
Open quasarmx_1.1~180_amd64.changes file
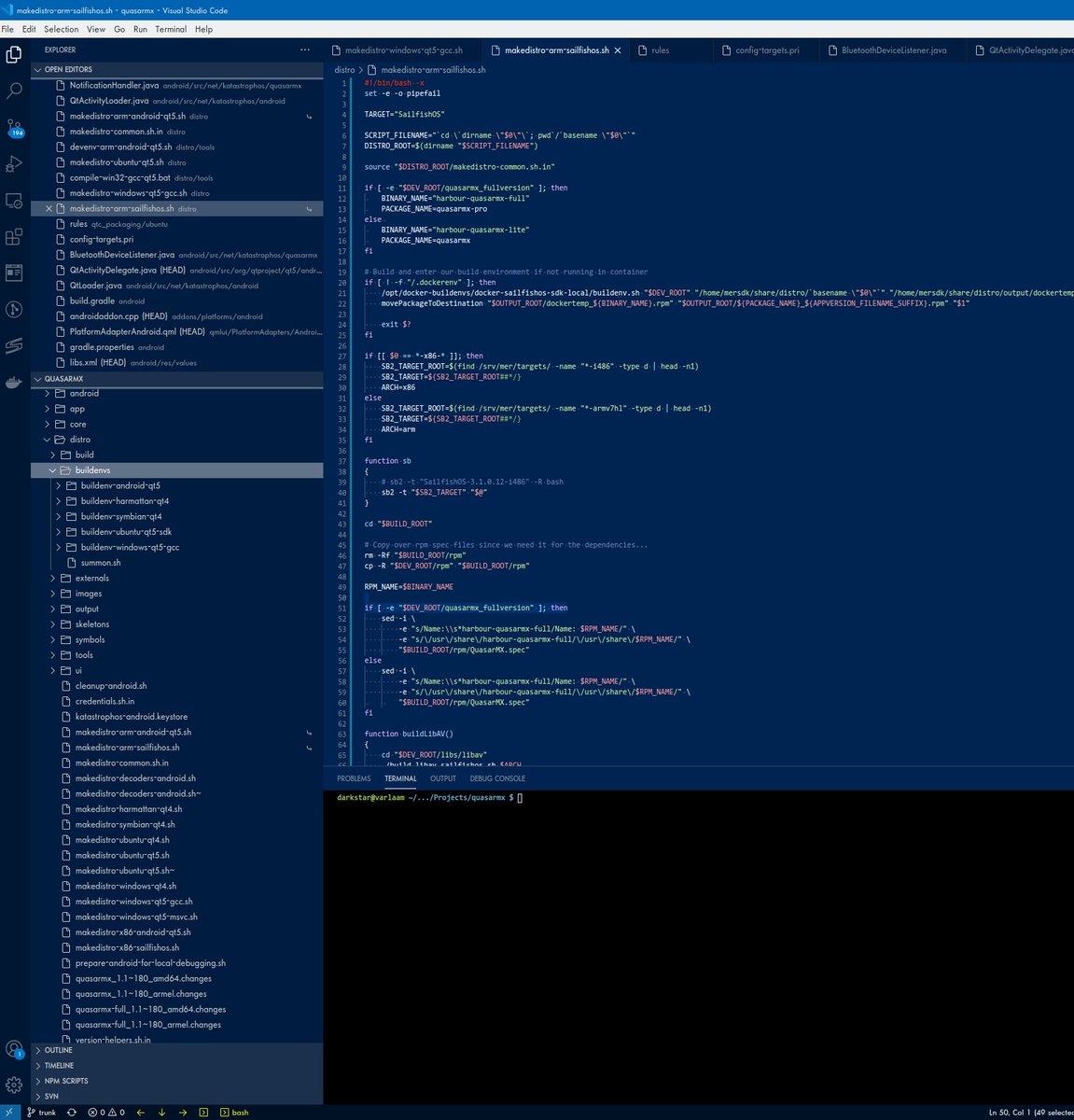[177, 978]
